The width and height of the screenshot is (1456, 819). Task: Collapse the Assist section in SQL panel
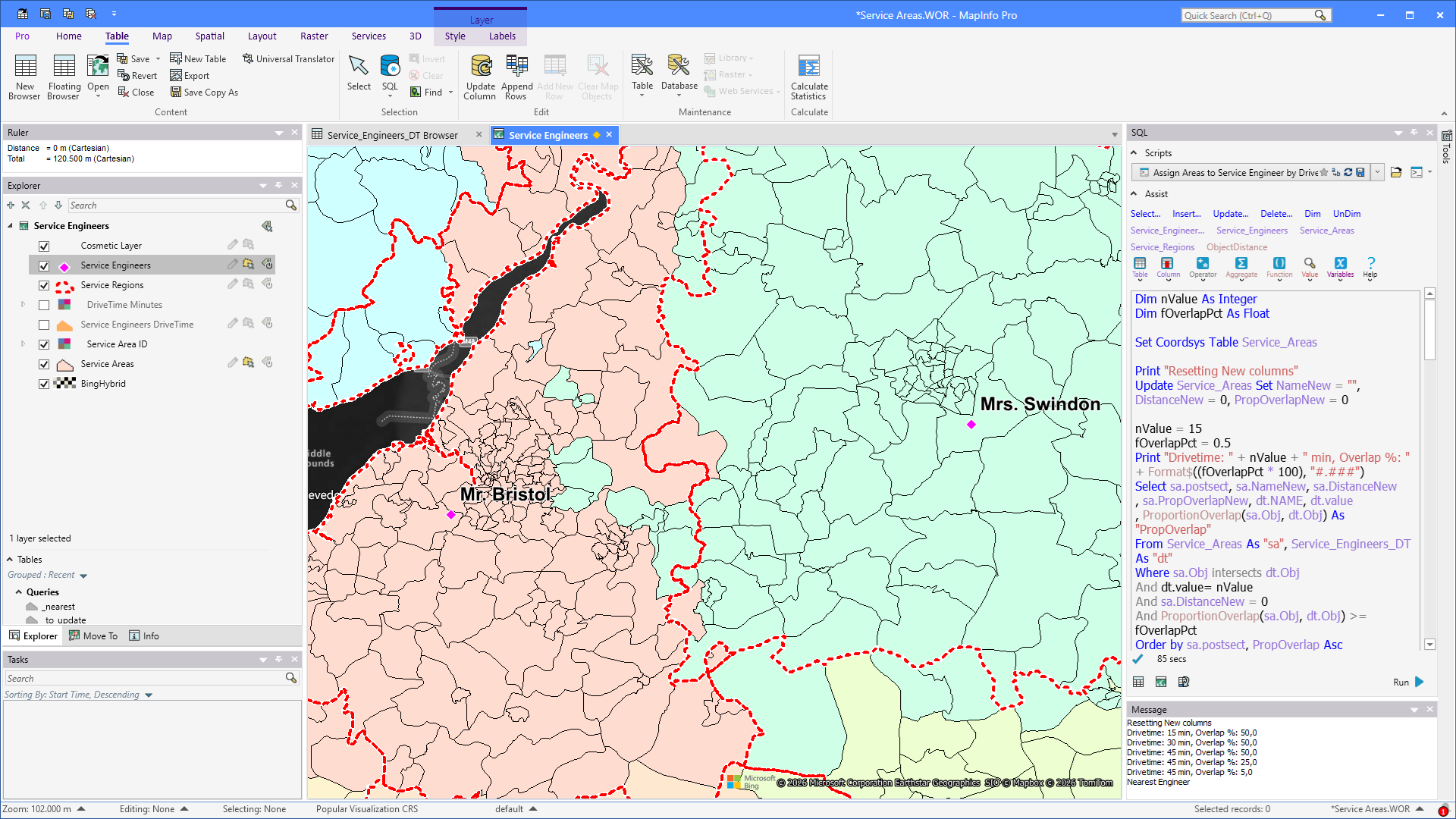pos(1134,194)
